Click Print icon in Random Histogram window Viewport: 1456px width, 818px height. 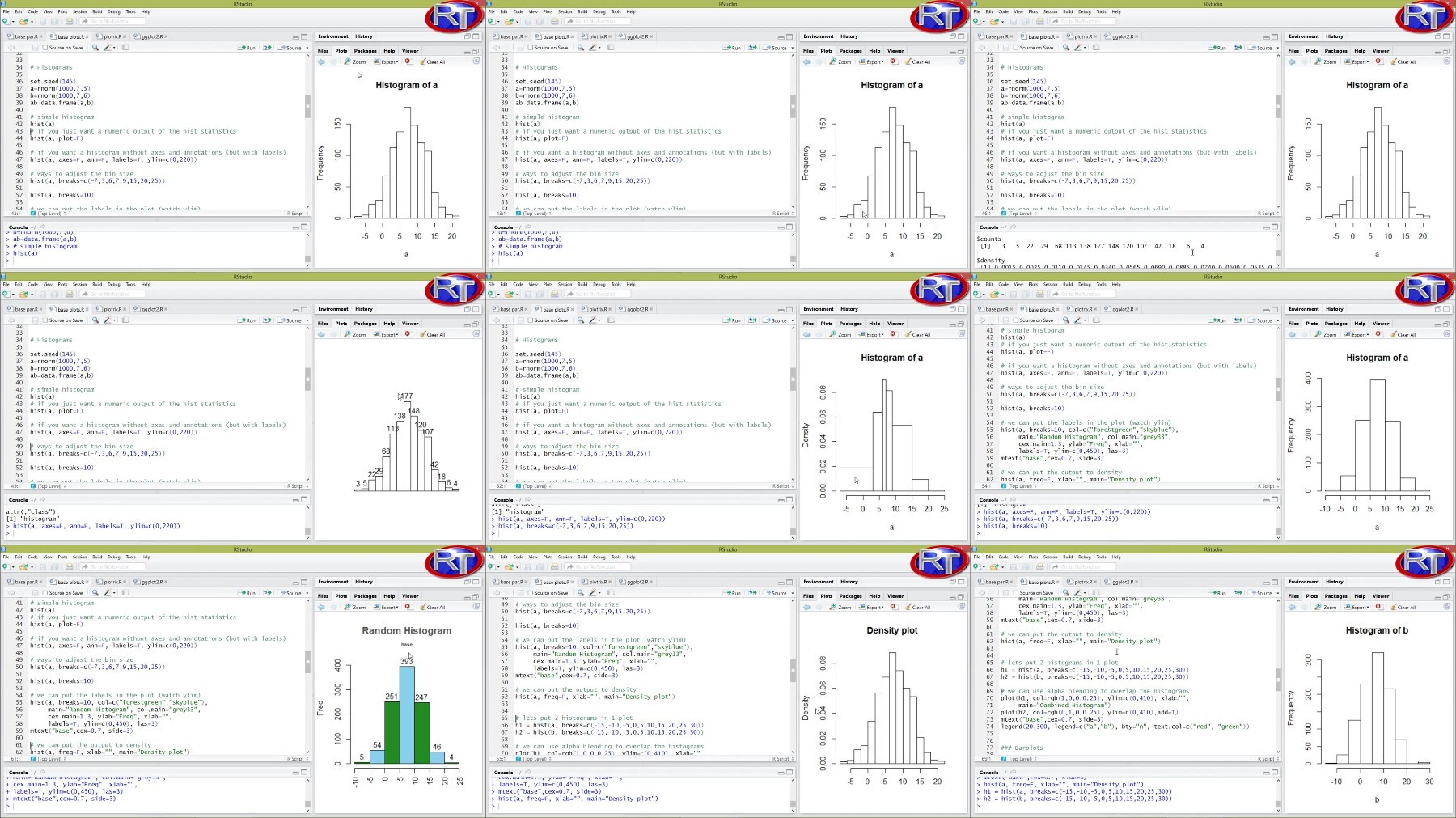tap(69, 566)
